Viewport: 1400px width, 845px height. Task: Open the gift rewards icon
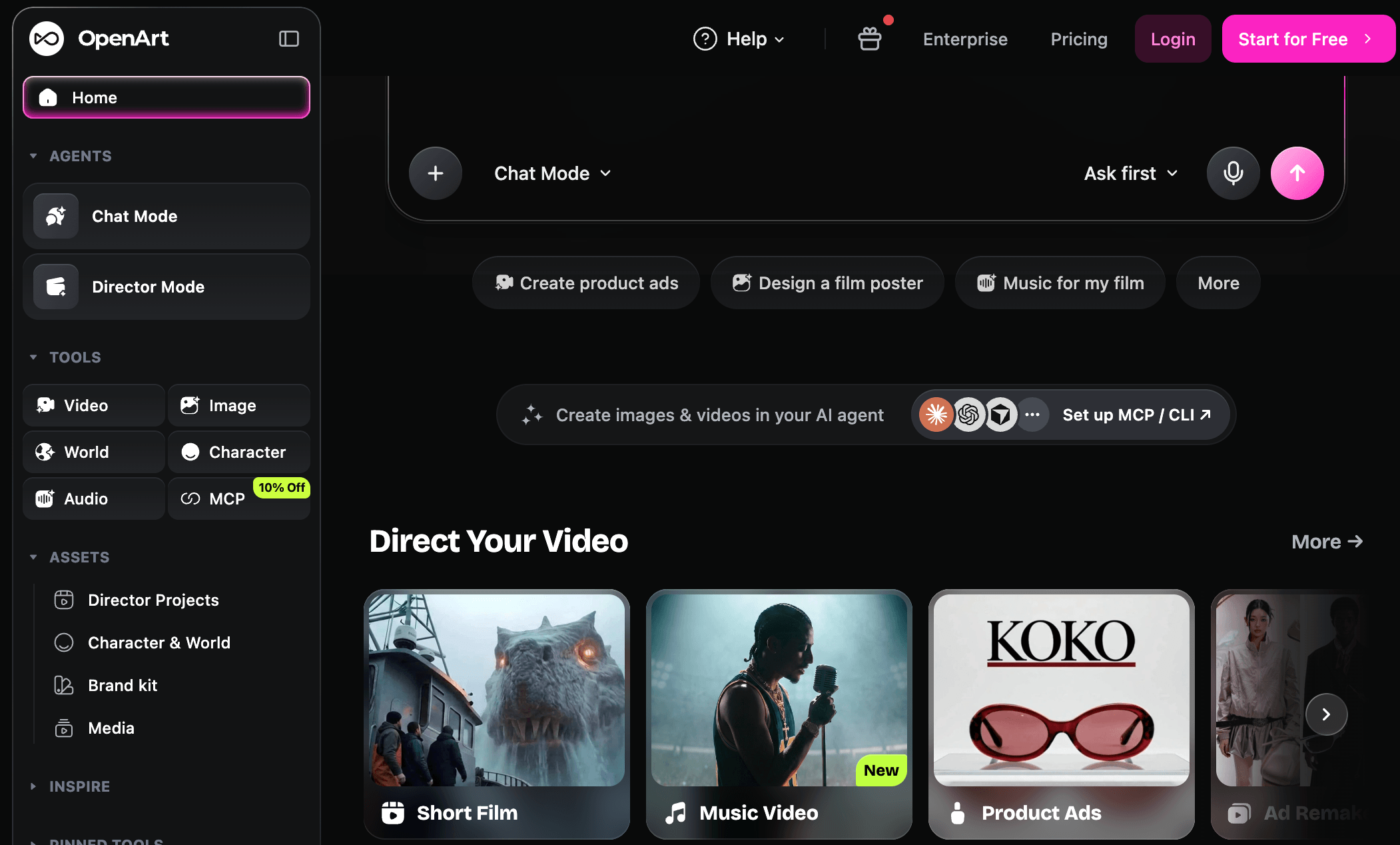870,39
